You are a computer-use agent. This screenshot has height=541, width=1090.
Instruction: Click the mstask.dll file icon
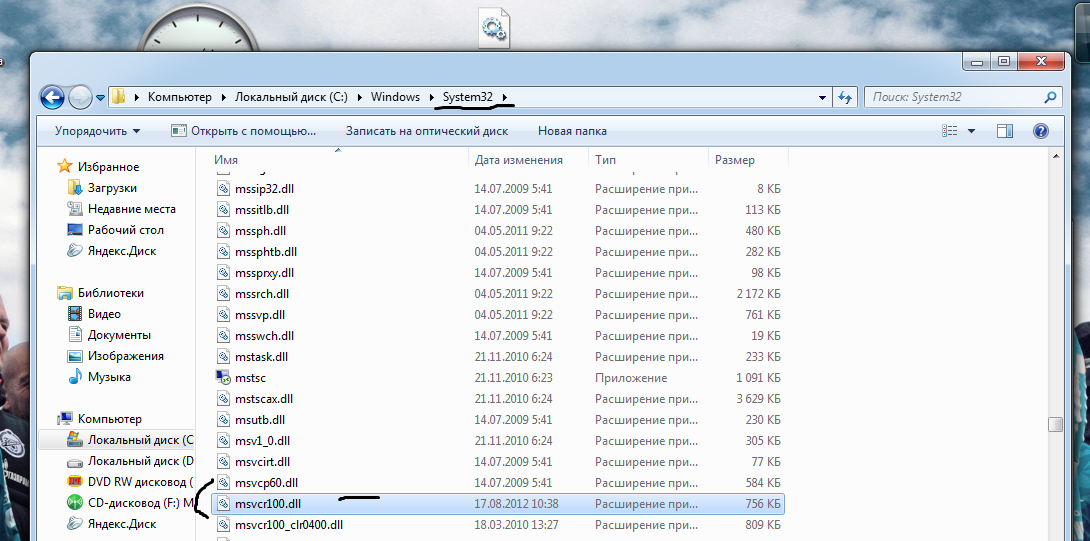(222, 356)
